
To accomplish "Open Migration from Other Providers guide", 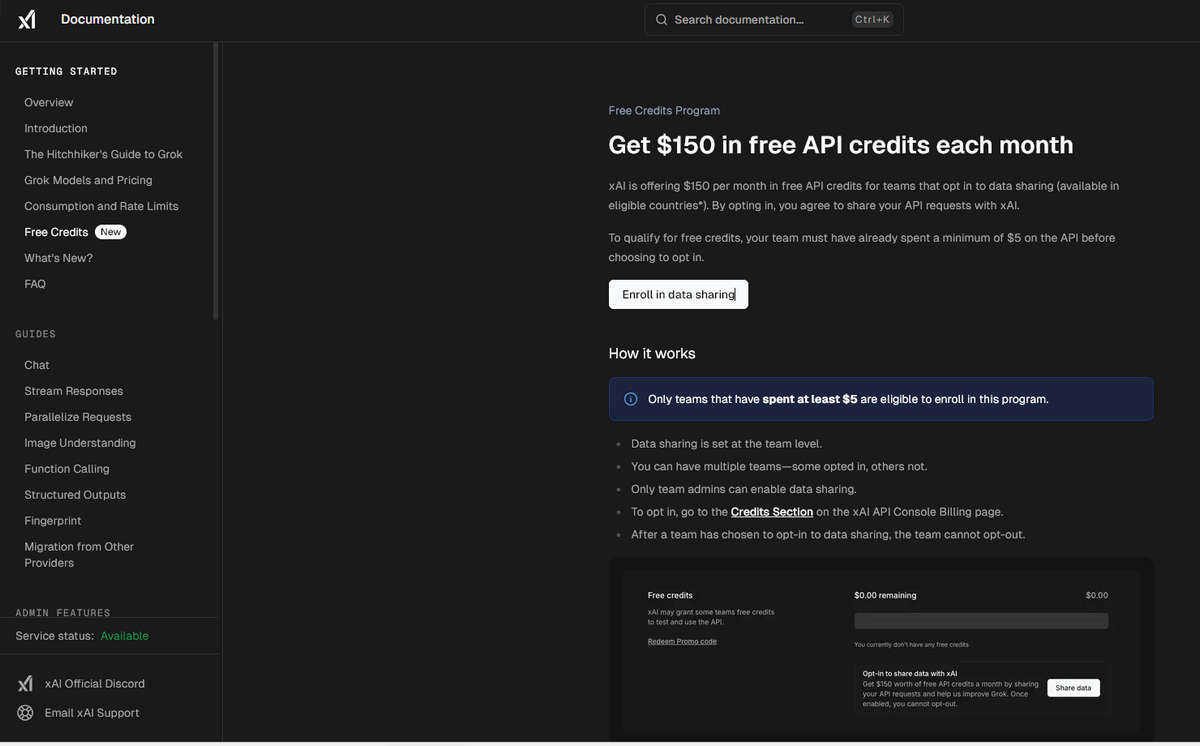I will [79, 555].
